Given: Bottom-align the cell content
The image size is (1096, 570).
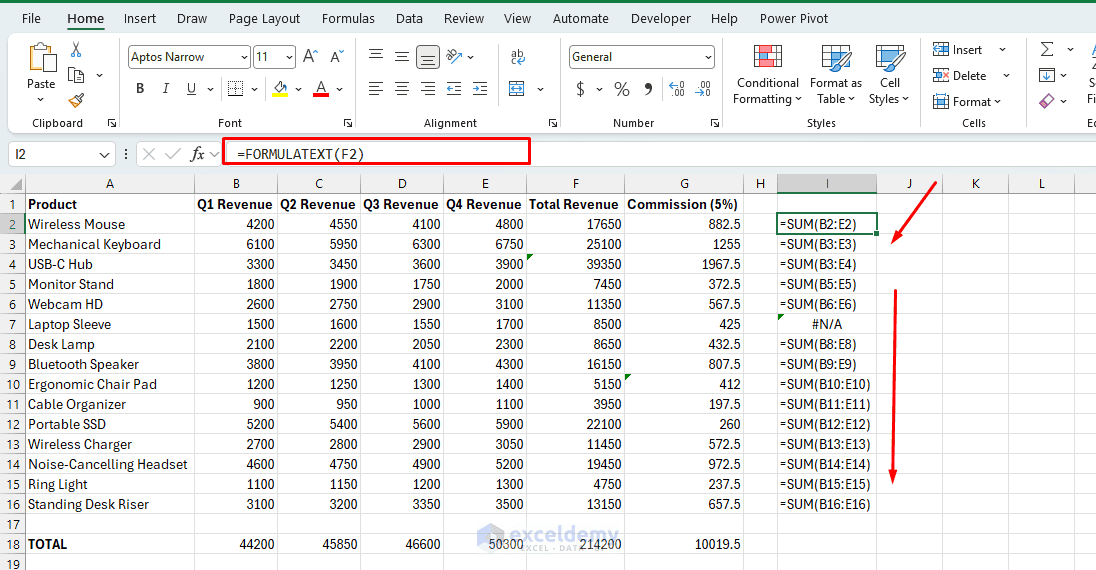Looking at the screenshot, I should pos(428,57).
